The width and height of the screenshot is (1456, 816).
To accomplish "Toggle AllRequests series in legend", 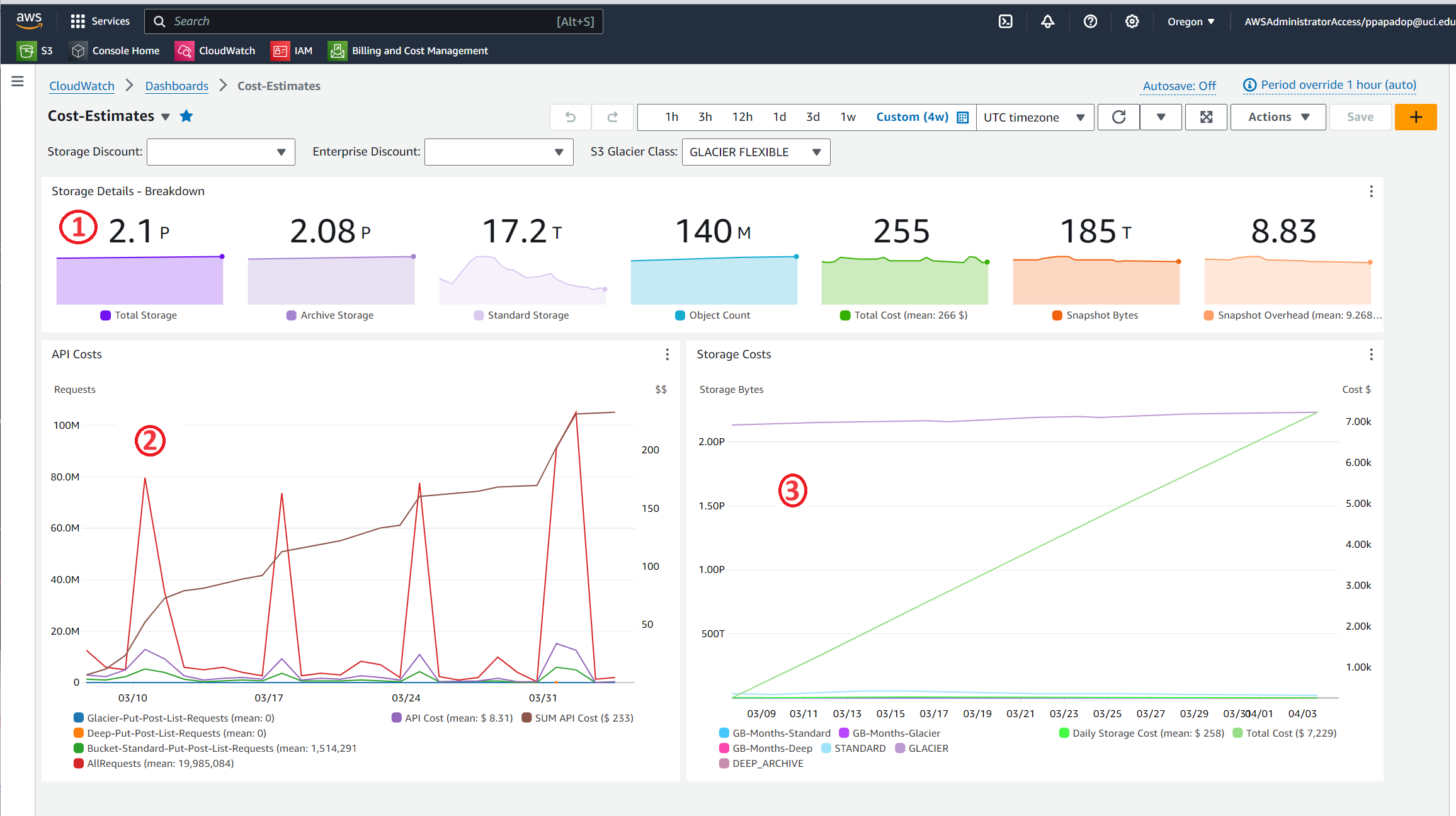I will coord(154,763).
